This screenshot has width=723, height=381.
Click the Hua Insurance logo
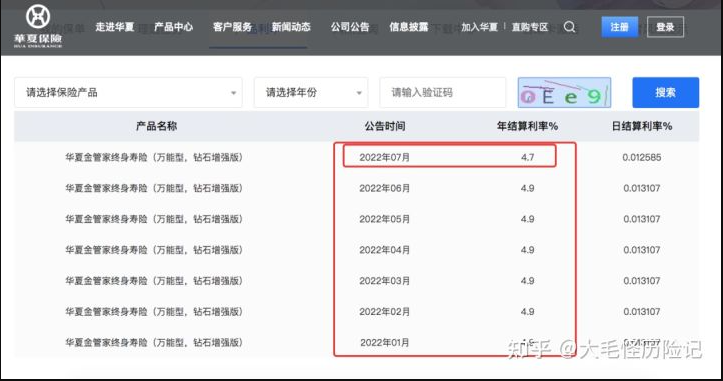point(38,26)
